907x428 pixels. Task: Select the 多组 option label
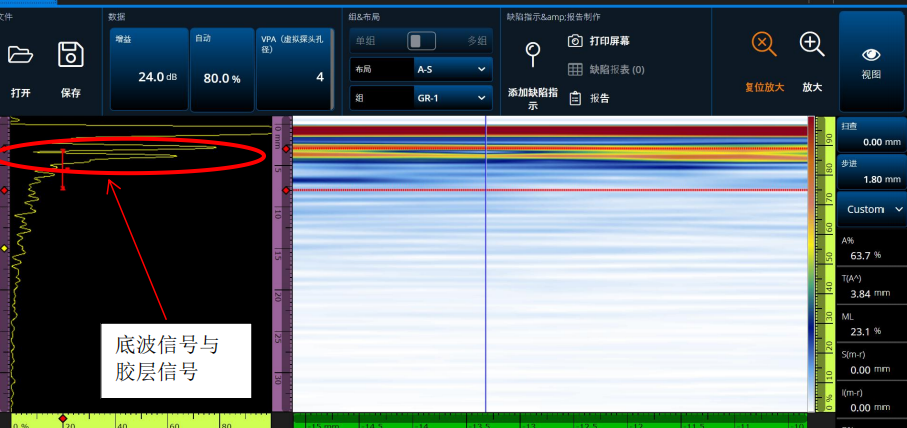(x=477, y=41)
